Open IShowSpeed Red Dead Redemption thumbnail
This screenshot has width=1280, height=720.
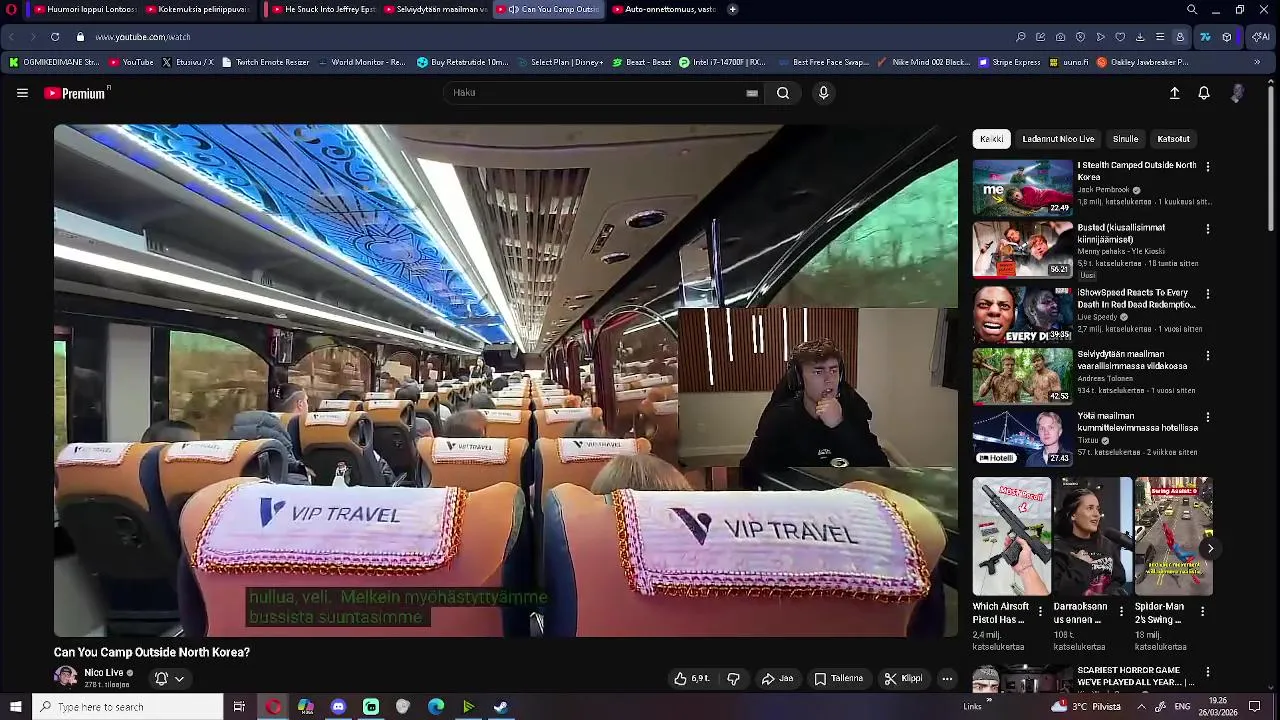pyautogui.click(x=1022, y=315)
